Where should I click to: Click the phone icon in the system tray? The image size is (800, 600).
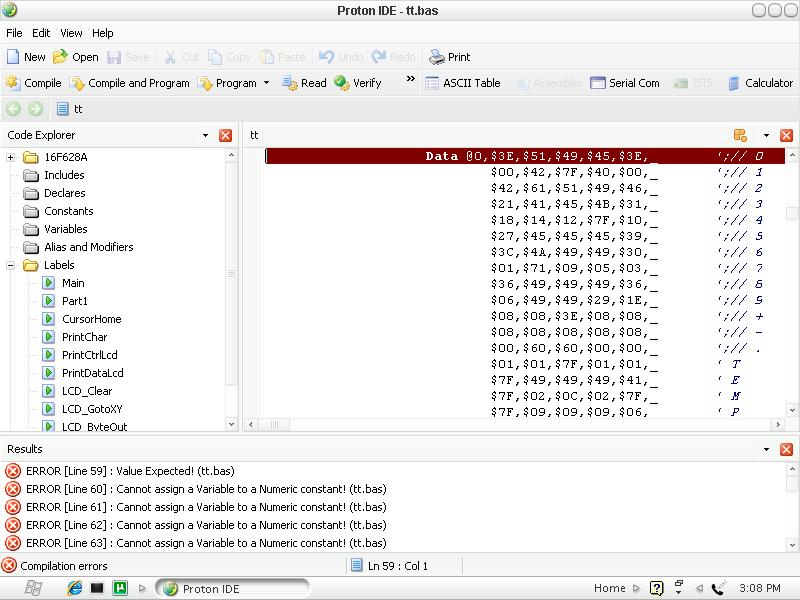[x=719, y=588]
